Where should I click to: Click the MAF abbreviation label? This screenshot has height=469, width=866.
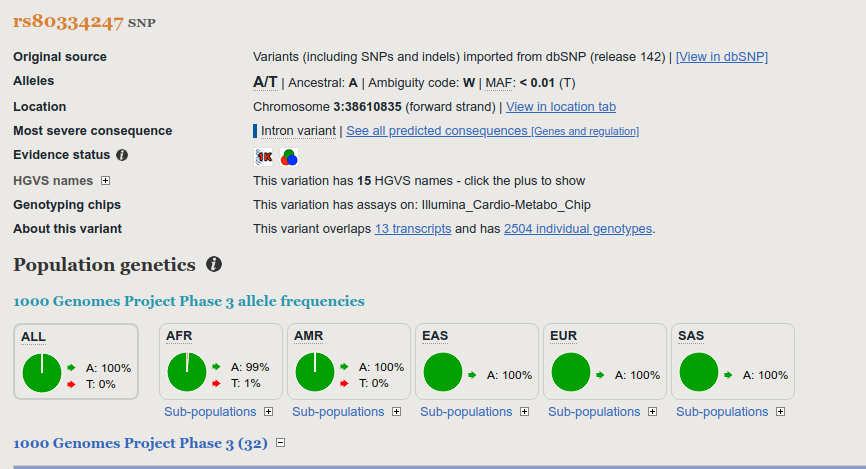click(499, 83)
